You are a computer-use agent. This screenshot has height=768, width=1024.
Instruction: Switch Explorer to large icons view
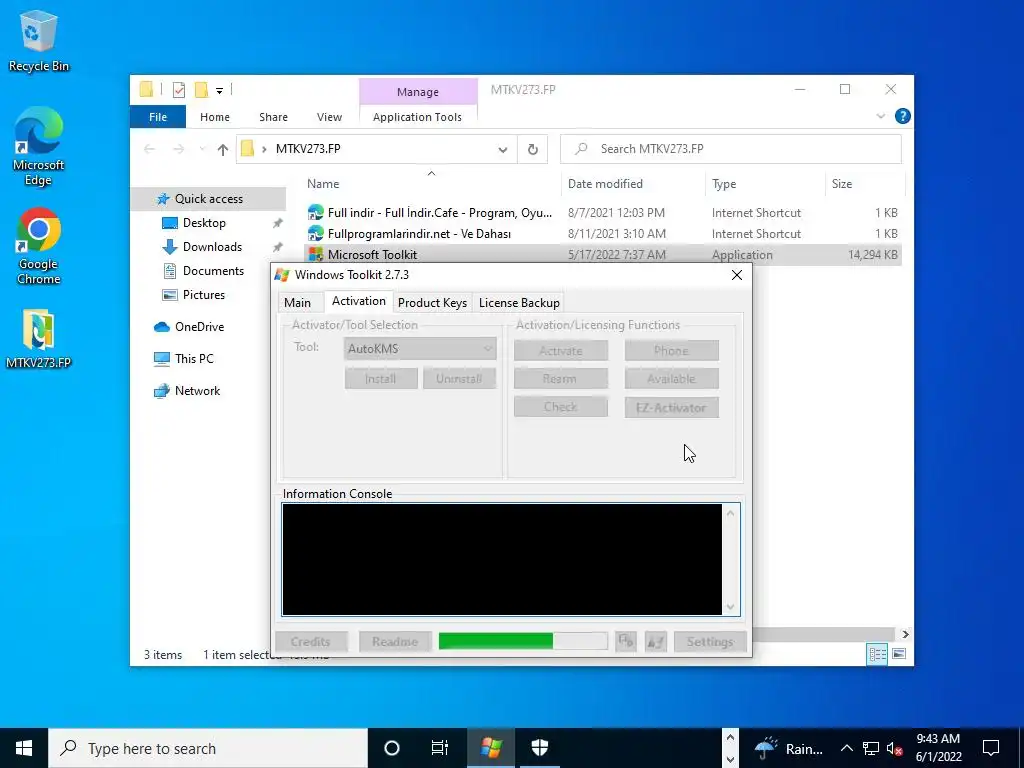coord(899,654)
